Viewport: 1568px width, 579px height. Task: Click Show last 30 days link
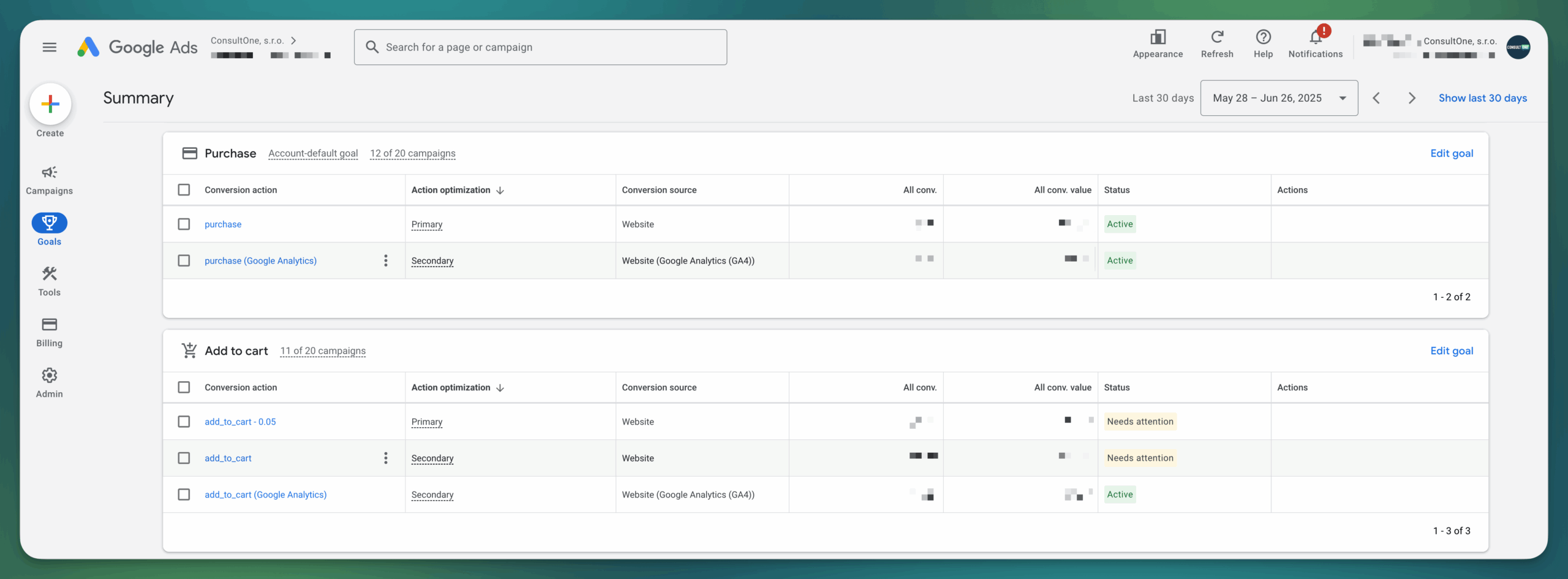point(1482,98)
